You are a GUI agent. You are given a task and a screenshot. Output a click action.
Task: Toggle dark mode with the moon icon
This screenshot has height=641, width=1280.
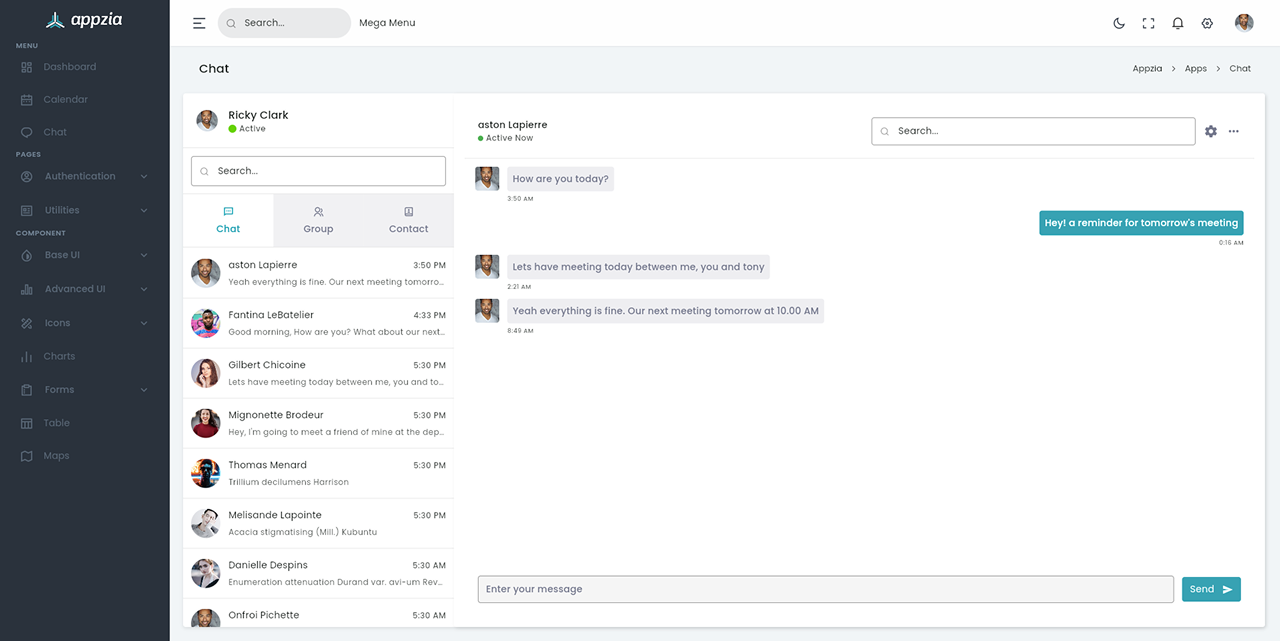point(1119,22)
